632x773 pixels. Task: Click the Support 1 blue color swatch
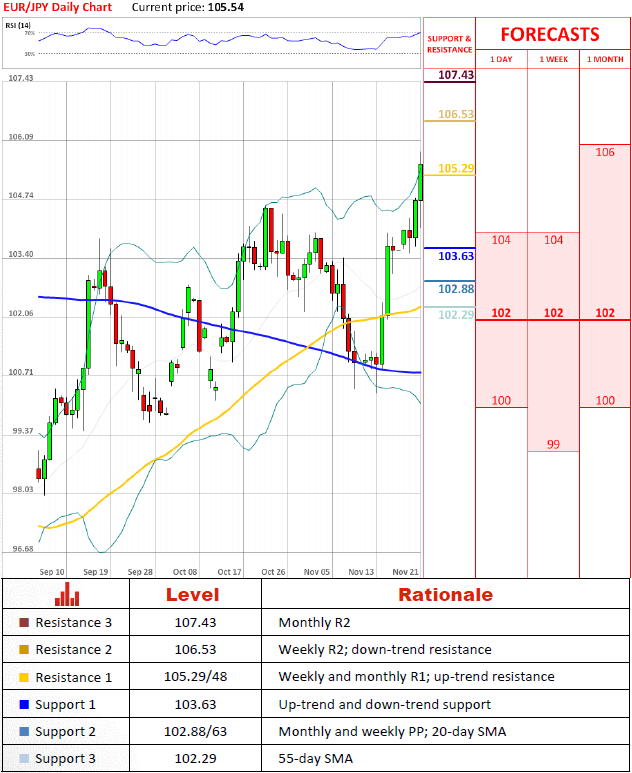(24, 704)
